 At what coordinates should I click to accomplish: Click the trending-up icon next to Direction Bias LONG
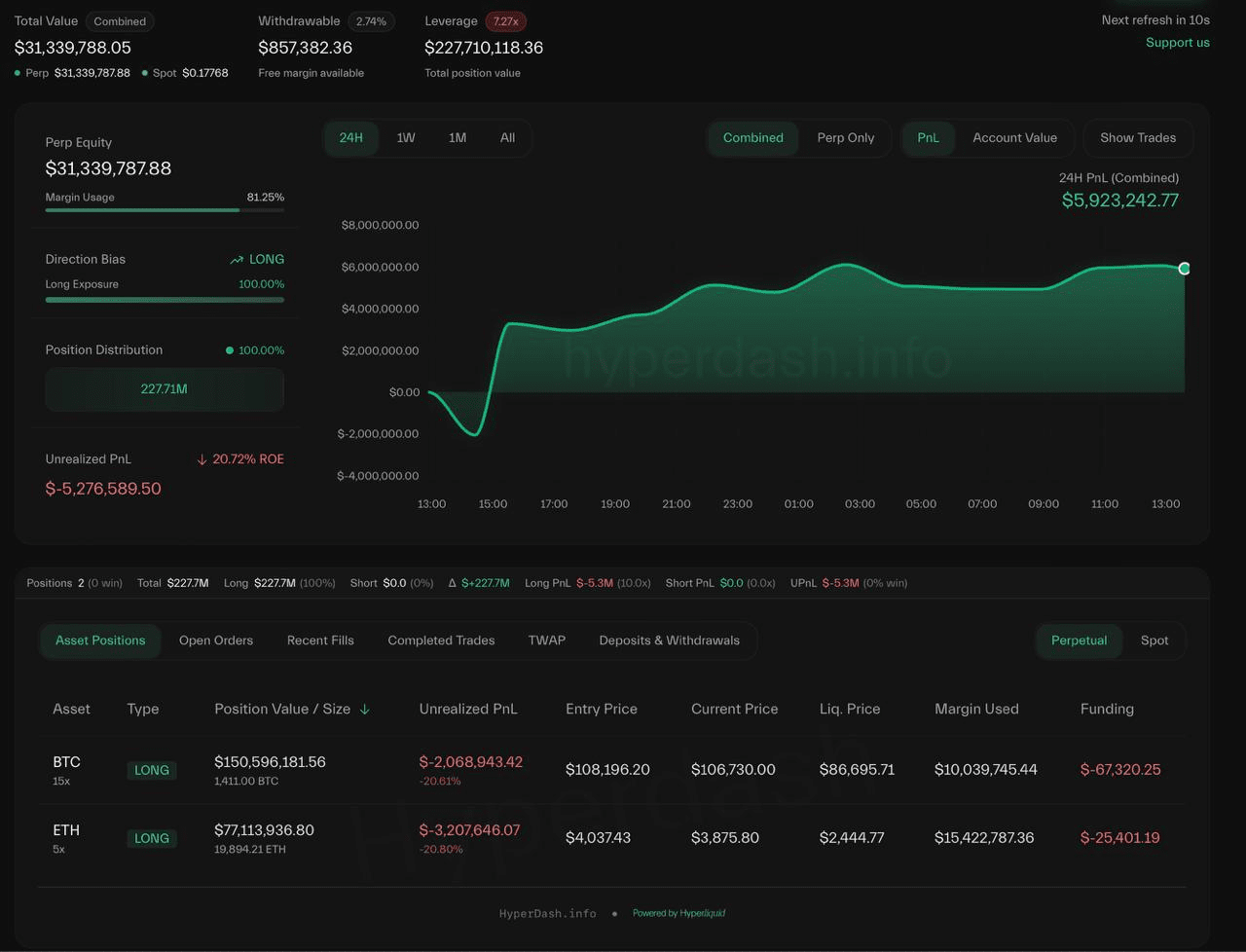237,260
